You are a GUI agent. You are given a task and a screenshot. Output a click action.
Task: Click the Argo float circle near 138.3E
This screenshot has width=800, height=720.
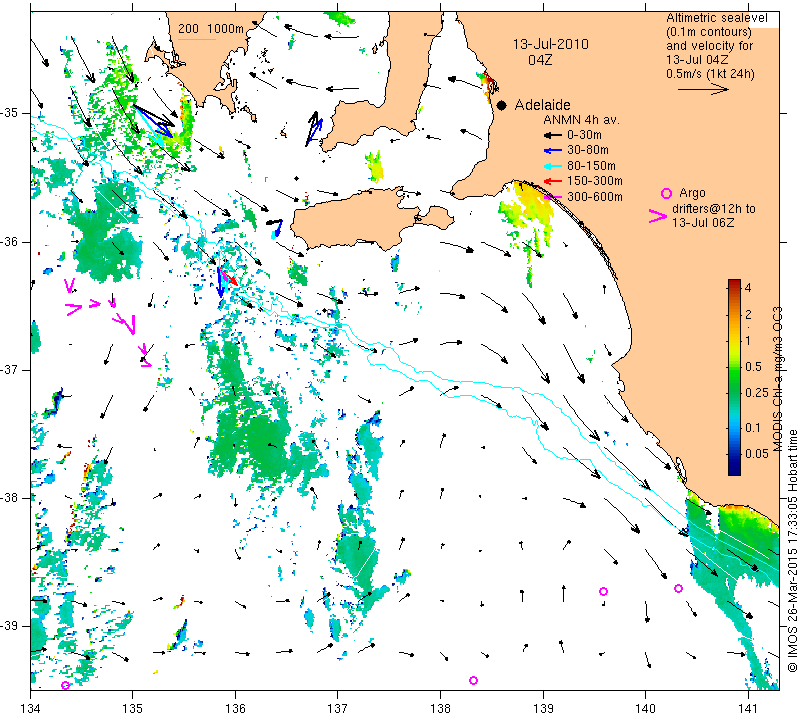[473, 680]
